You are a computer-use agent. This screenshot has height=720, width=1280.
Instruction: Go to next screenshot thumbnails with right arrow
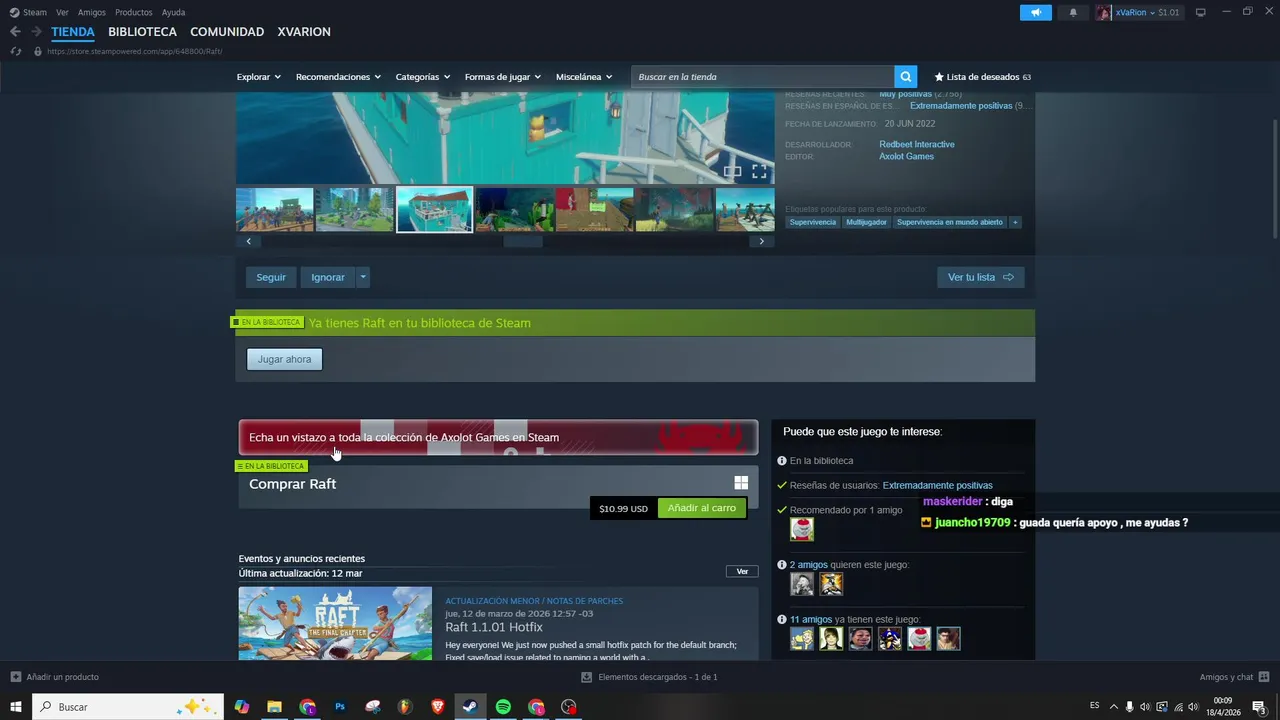762,241
